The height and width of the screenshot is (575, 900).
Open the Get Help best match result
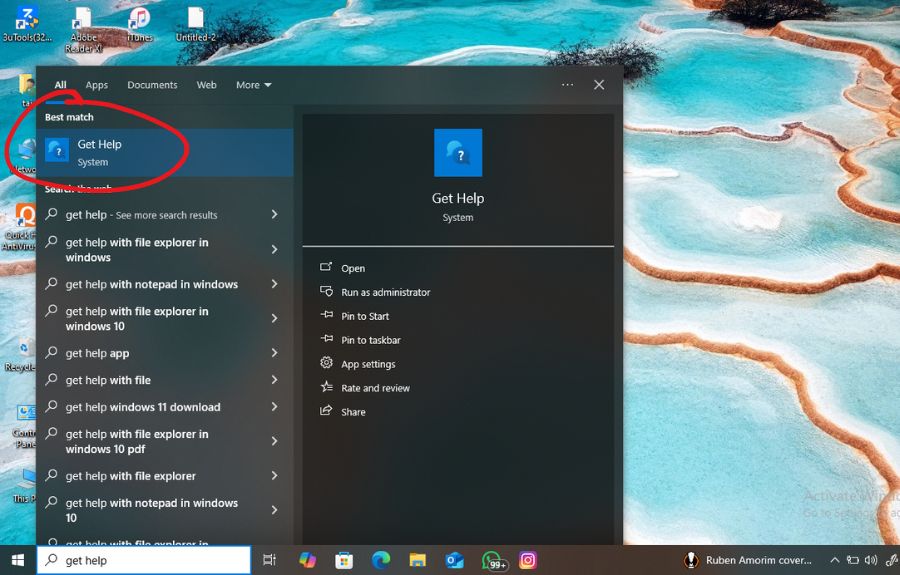165,152
